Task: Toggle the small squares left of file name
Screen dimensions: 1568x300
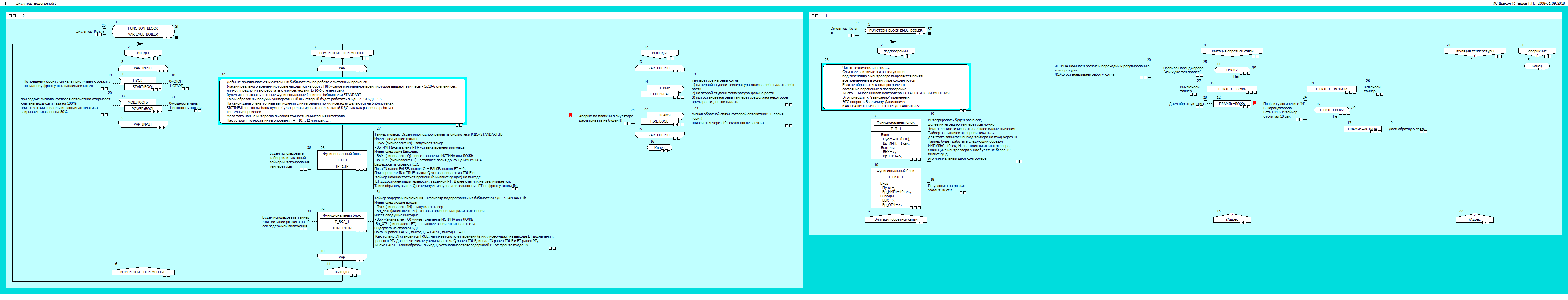Action: (x=6, y=3)
